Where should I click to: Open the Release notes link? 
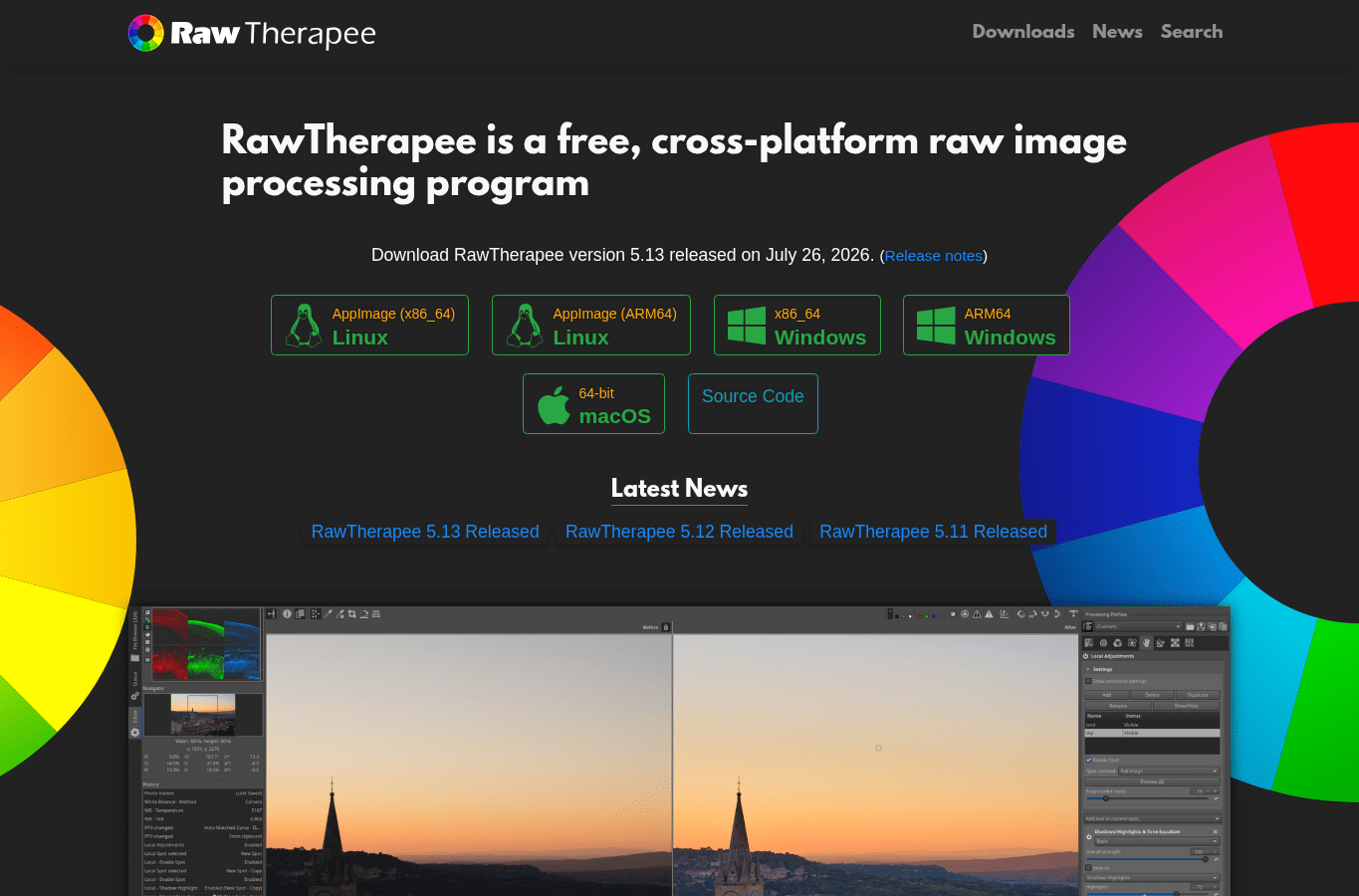pyautogui.click(x=934, y=256)
